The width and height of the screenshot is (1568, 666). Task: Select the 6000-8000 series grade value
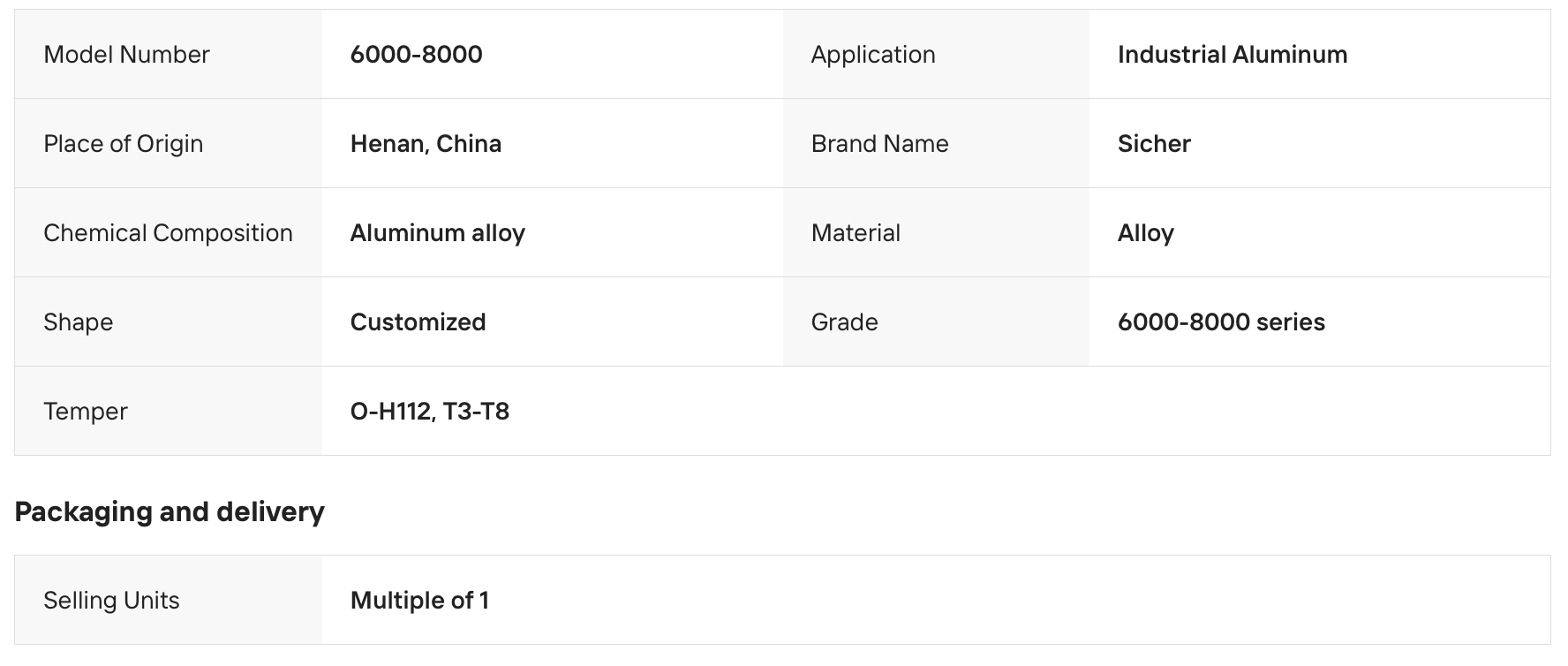(1221, 322)
